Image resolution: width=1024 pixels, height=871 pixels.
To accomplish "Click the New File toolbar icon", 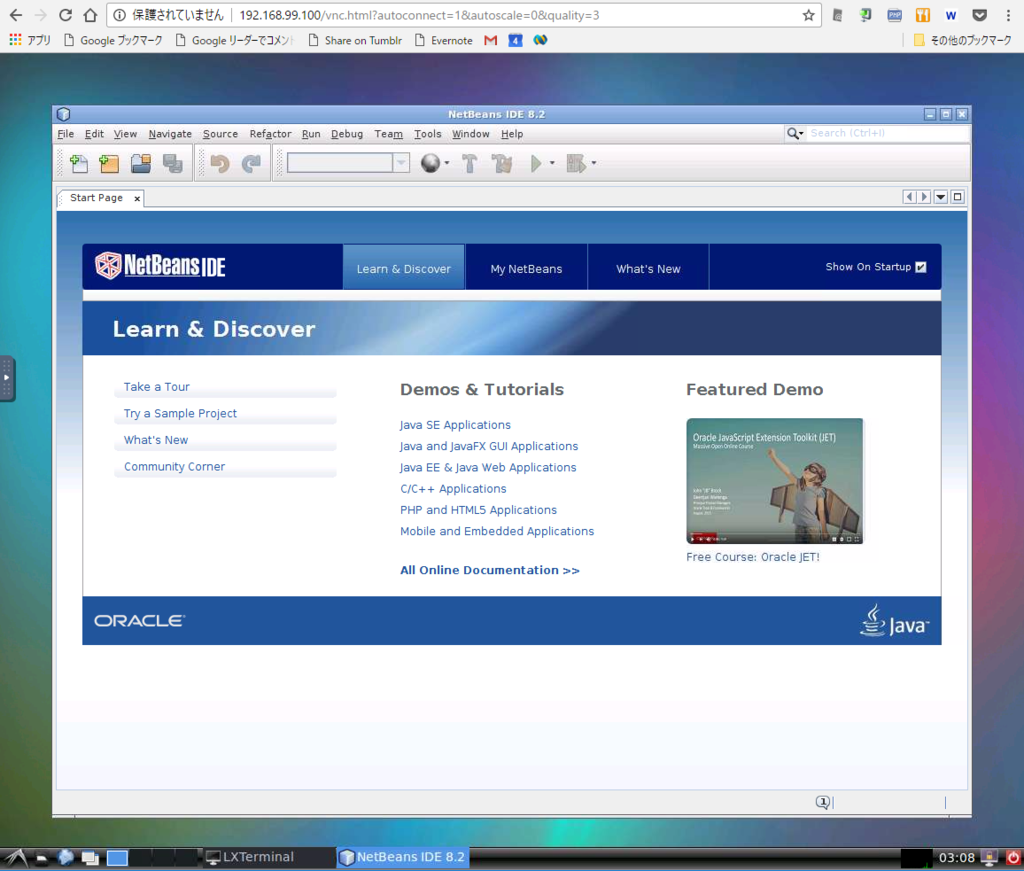I will click(x=78, y=163).
